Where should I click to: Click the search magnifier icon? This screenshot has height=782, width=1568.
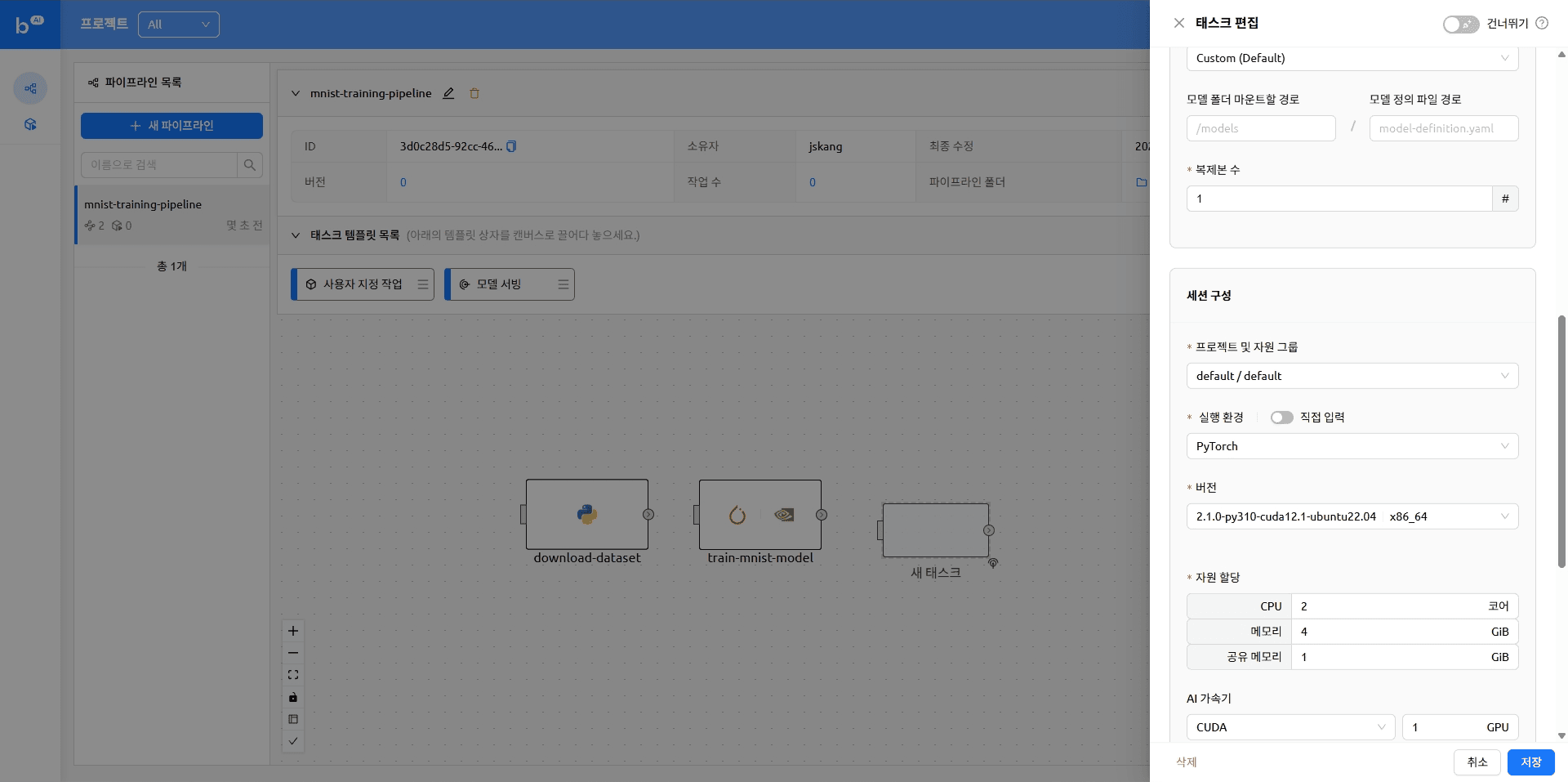coord(250,165)
